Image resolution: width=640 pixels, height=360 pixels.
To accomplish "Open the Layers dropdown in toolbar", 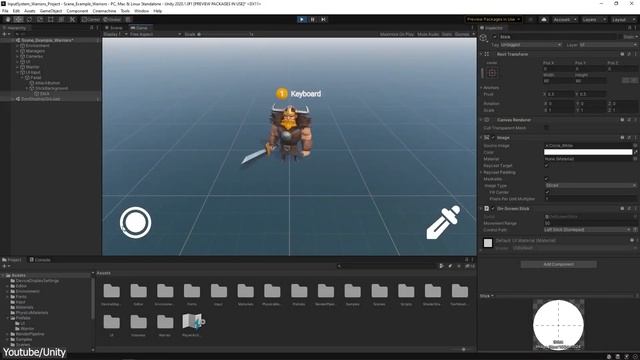I will [x=593, y=20].
